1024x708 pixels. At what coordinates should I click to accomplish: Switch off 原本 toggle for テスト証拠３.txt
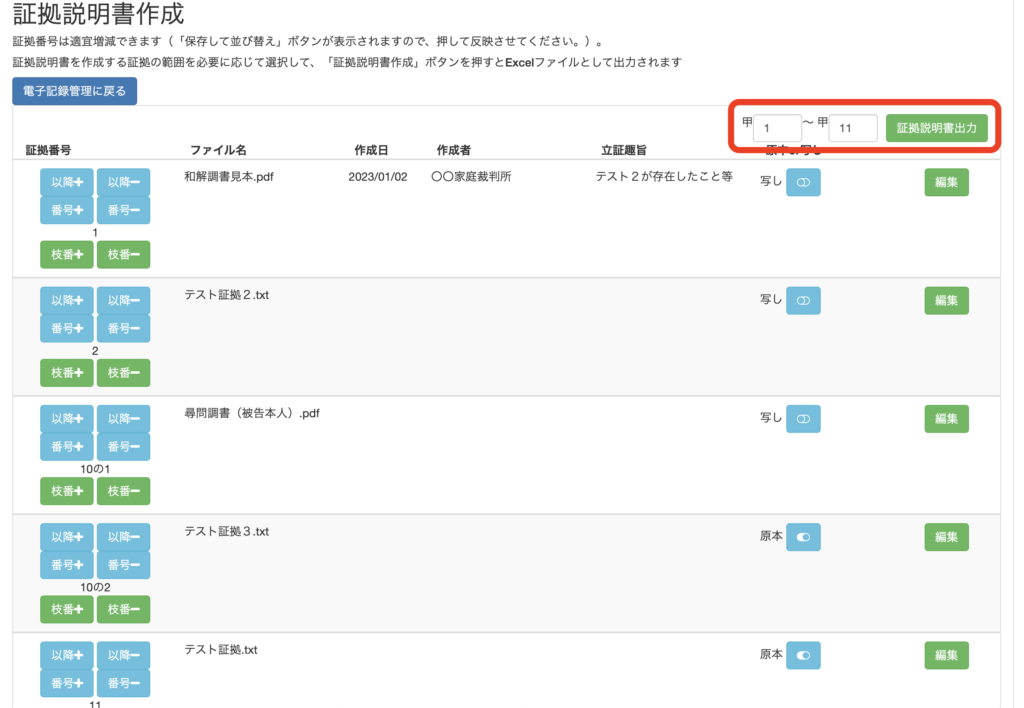[803, 537]
